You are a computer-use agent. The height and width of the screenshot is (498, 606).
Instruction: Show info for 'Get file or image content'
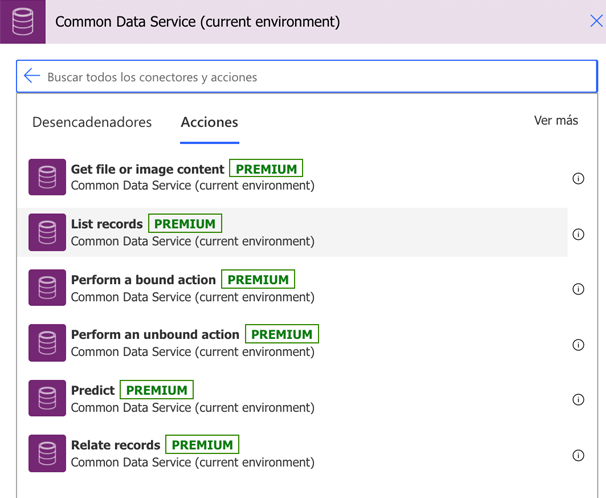coord(578,178)
